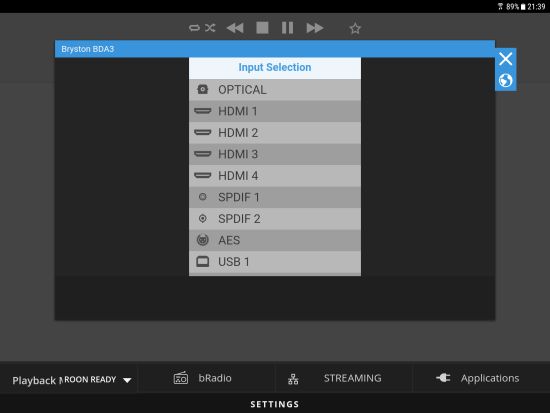Open the STREAMING tab
This screenshot has width=550, height=413.
tap(344, 378)
